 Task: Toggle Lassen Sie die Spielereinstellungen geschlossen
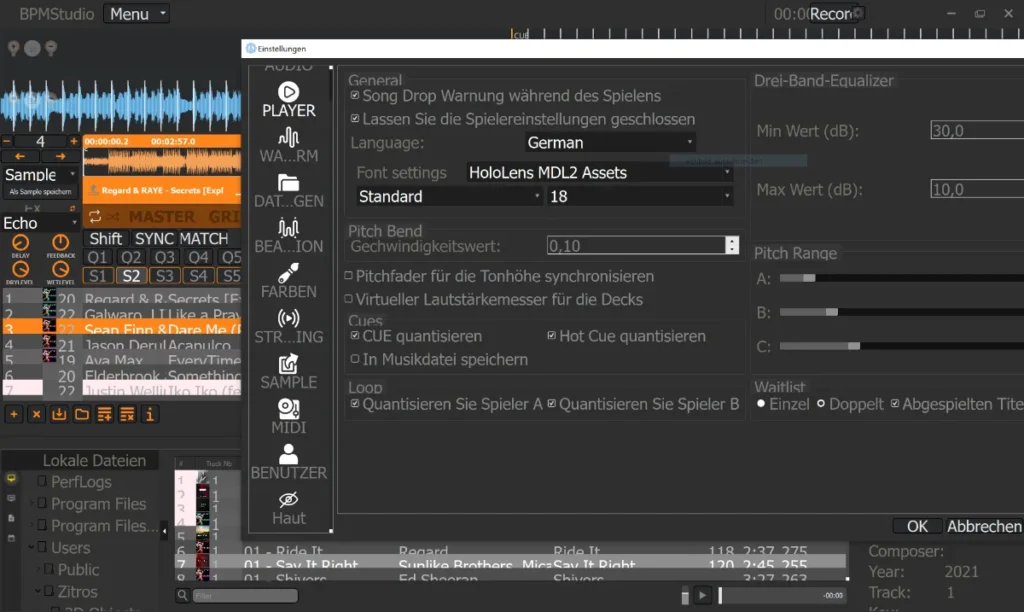(x=355, y=119)
